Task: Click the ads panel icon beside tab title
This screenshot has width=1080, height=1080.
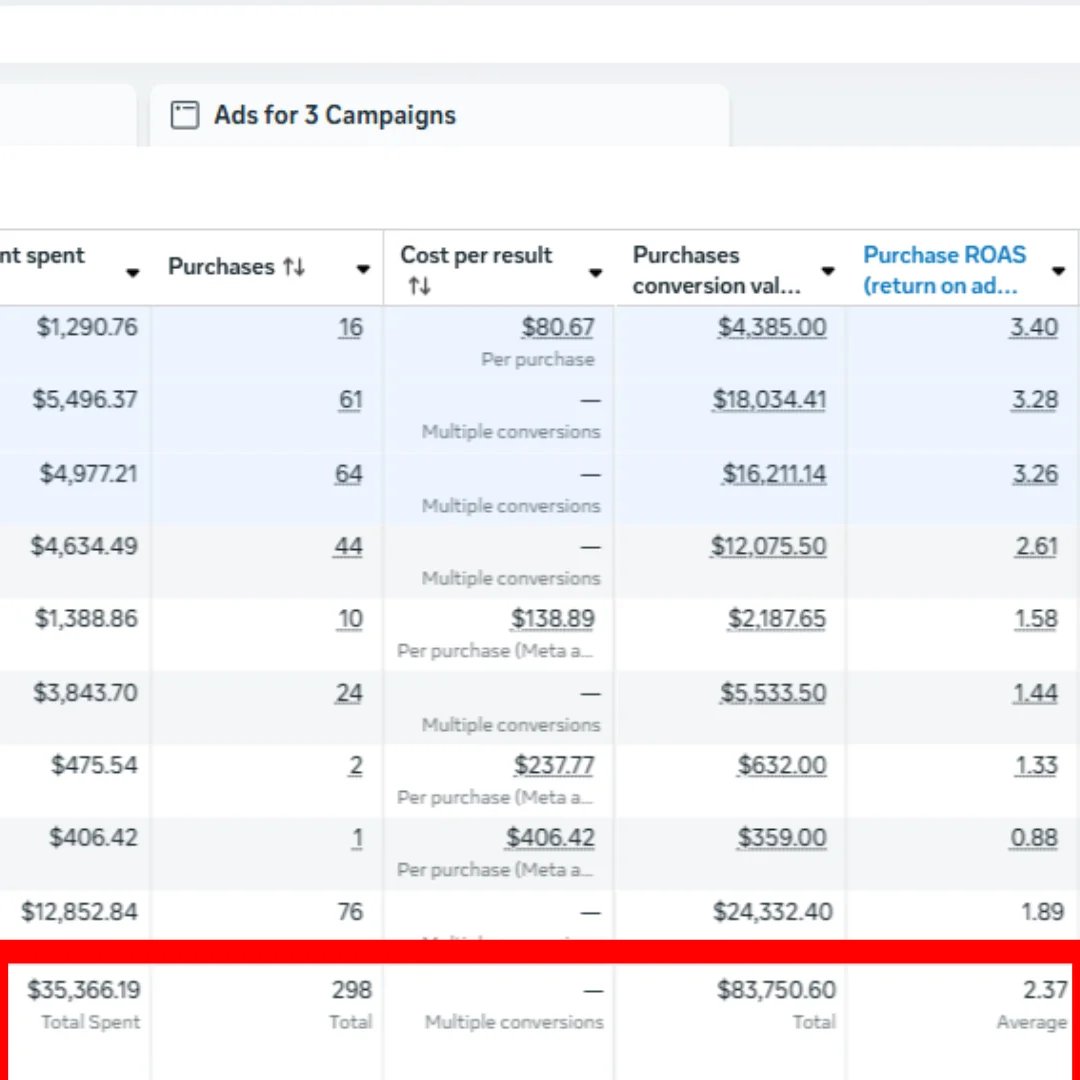Action: 184,116
